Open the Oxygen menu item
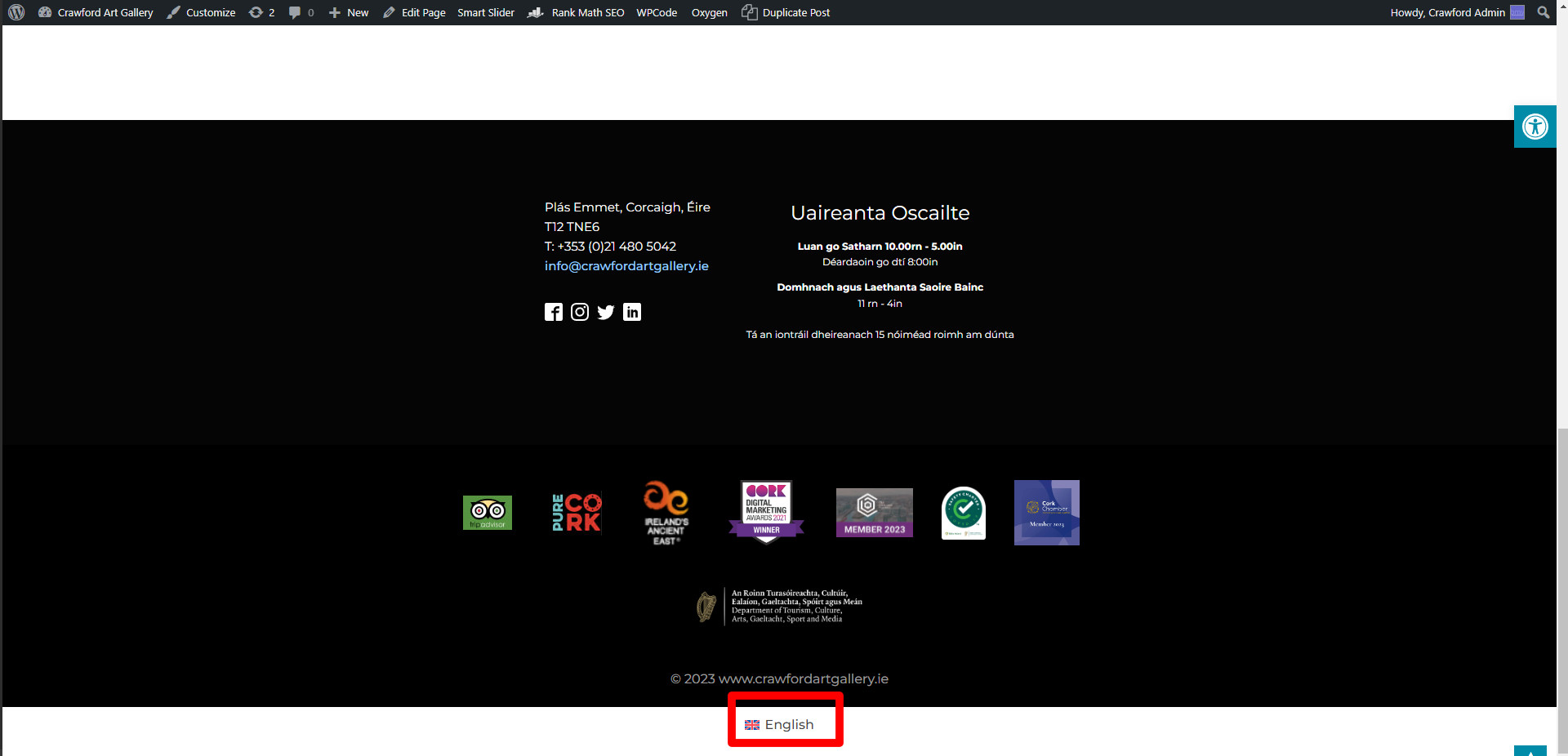 tap(709, 12)
